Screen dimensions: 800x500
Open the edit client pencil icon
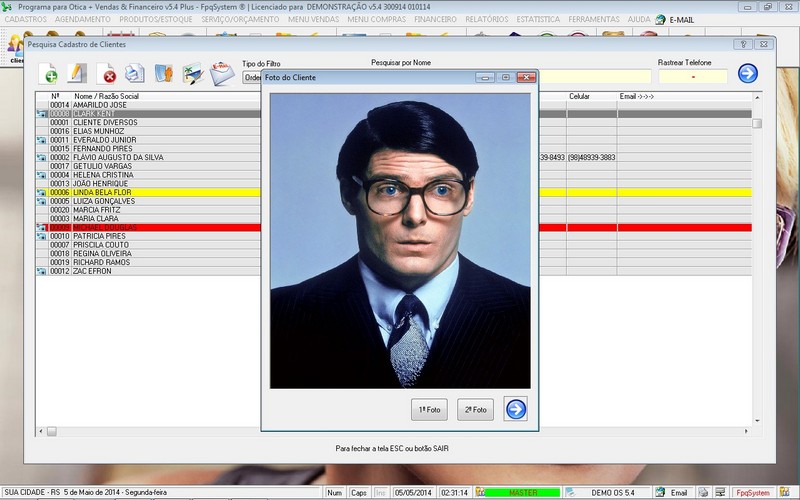point(77,73)
